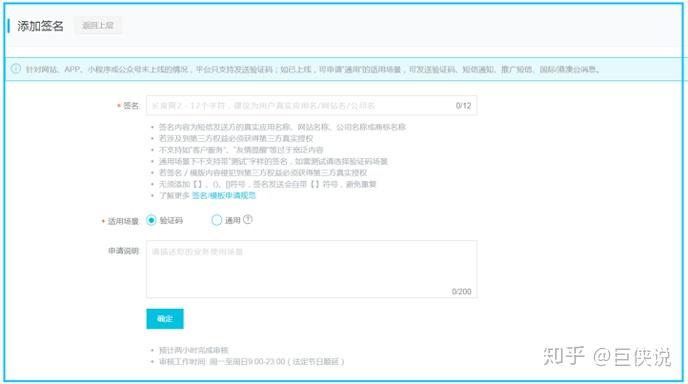Click the 签名 field label

[x=131, y=106]
